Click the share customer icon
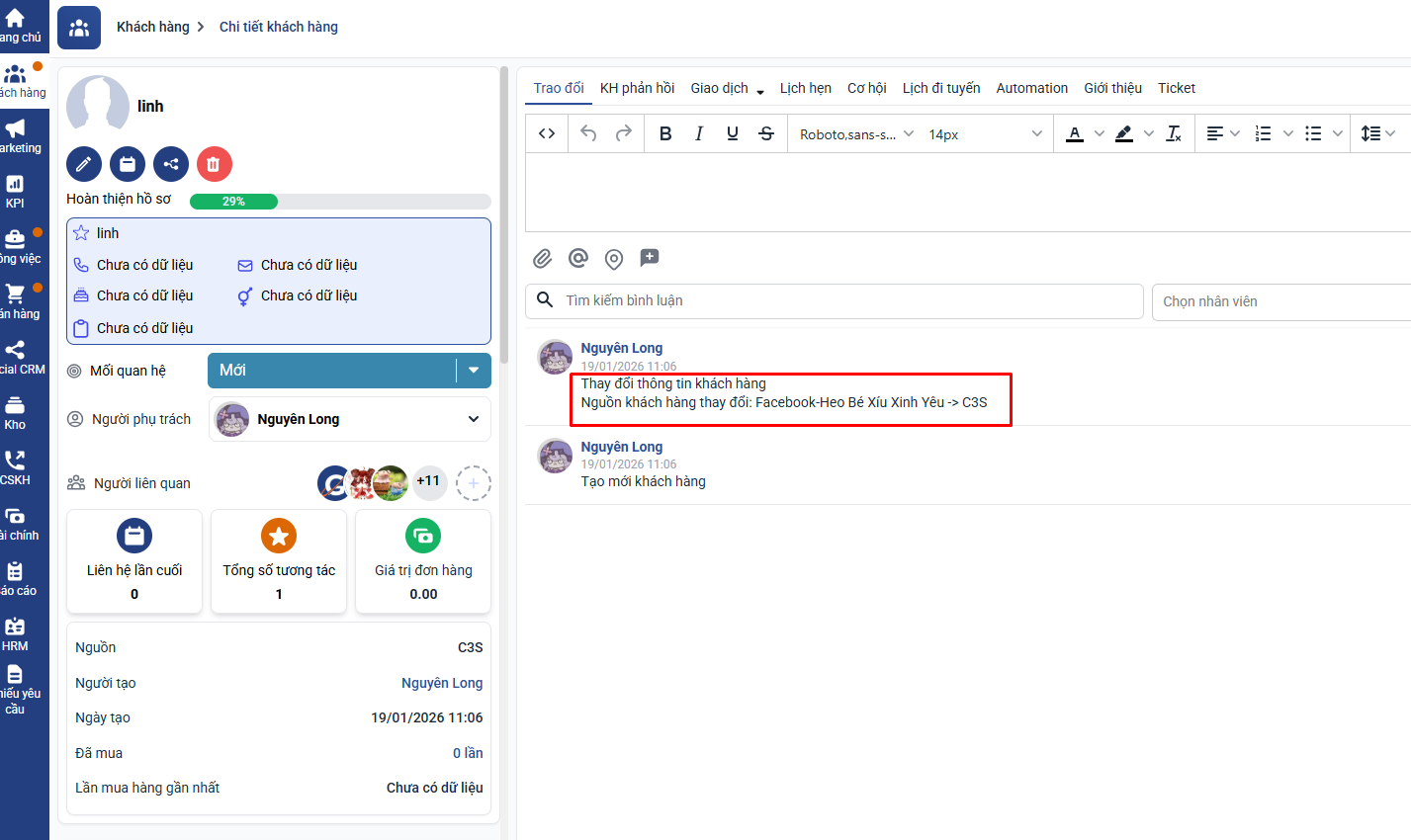 tap(171, 164)
